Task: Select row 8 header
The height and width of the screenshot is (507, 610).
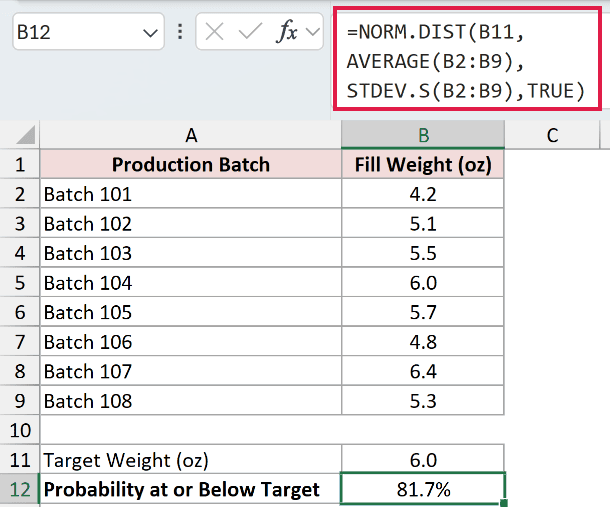Action: (x=20, y=371)
